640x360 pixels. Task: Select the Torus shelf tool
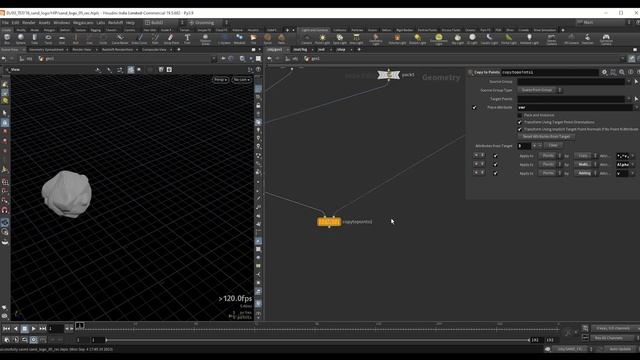[48, 39]
